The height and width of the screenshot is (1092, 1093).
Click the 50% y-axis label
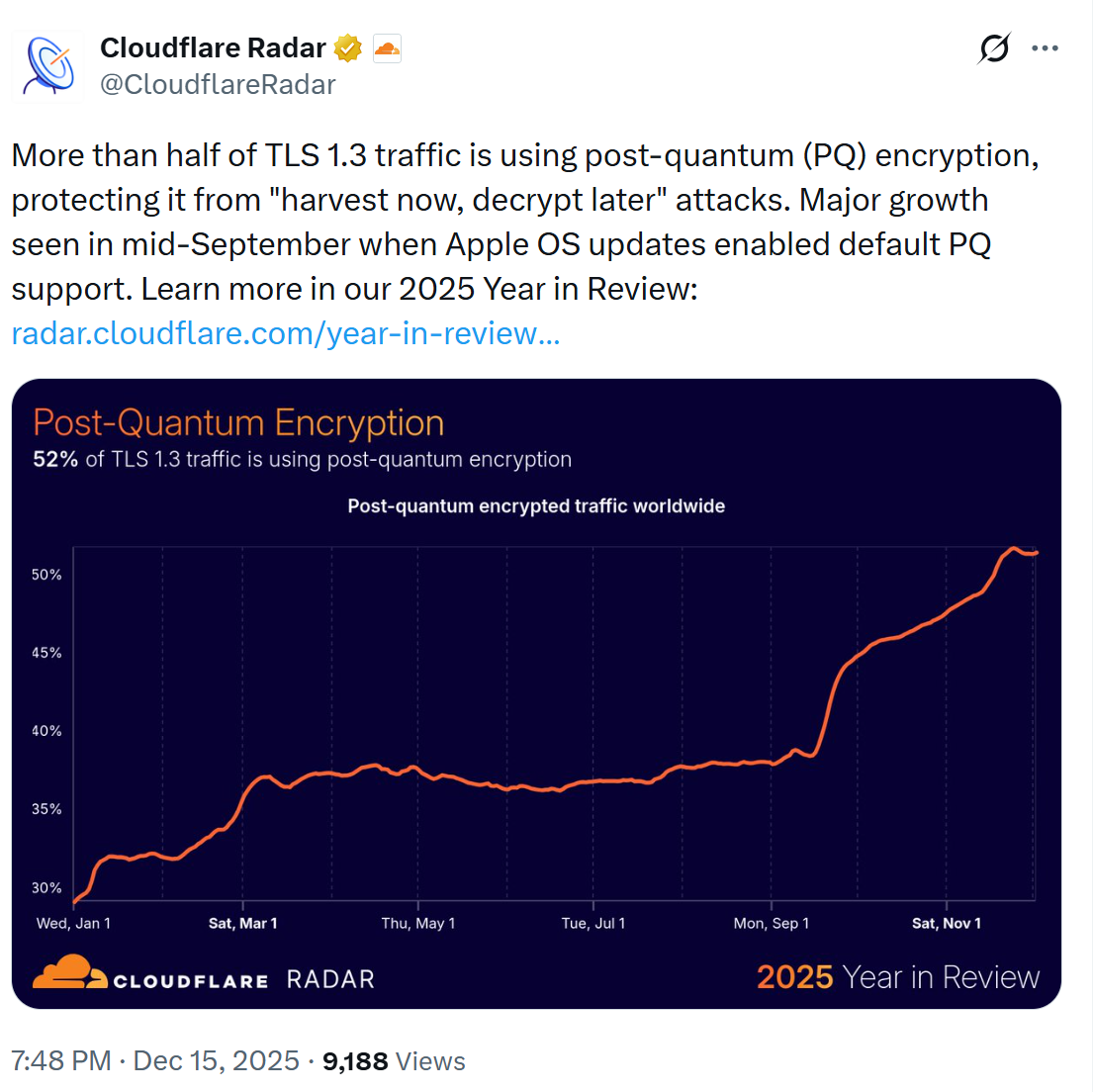[46, 575]
